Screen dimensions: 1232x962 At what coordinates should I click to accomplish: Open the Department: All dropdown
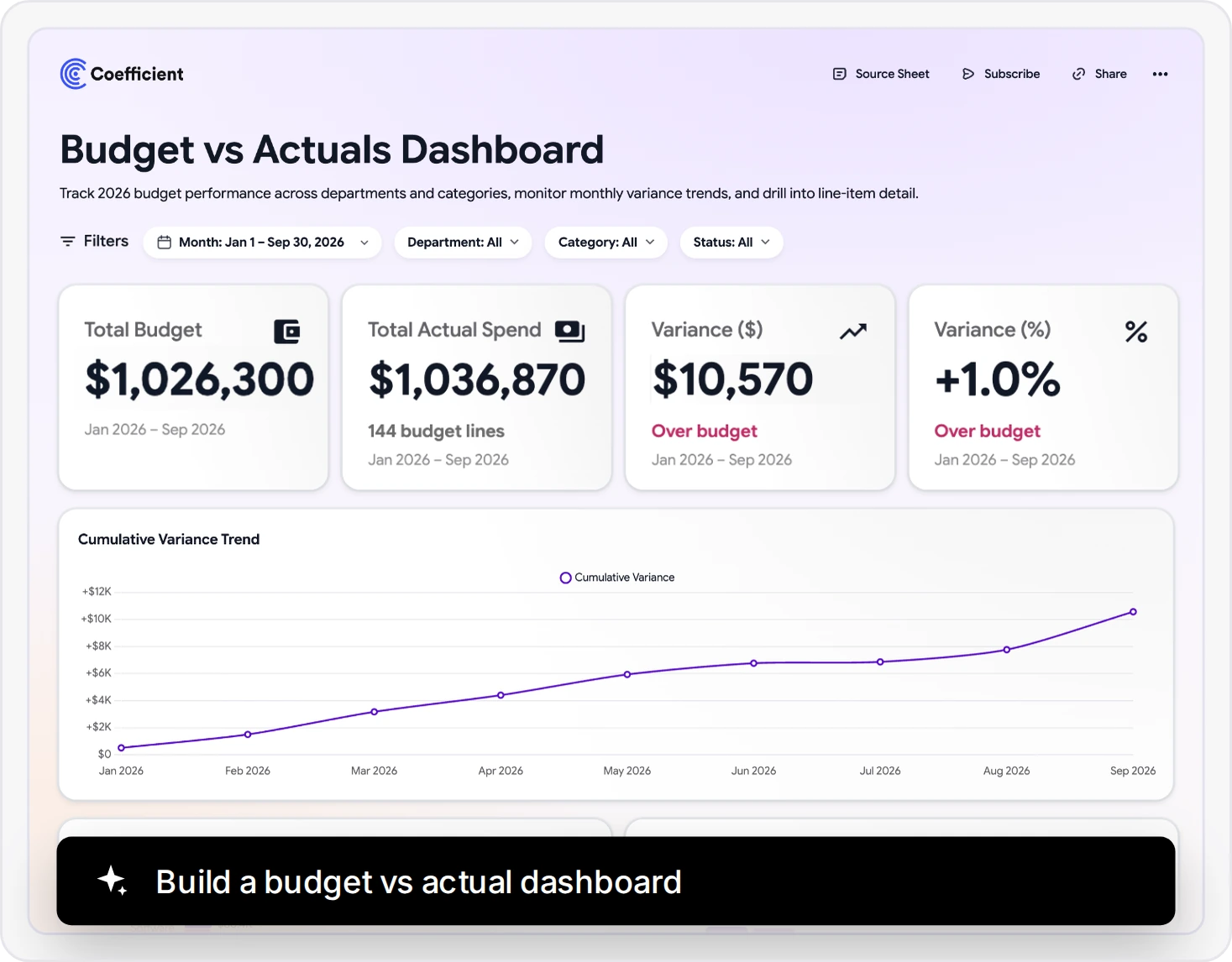463,243
